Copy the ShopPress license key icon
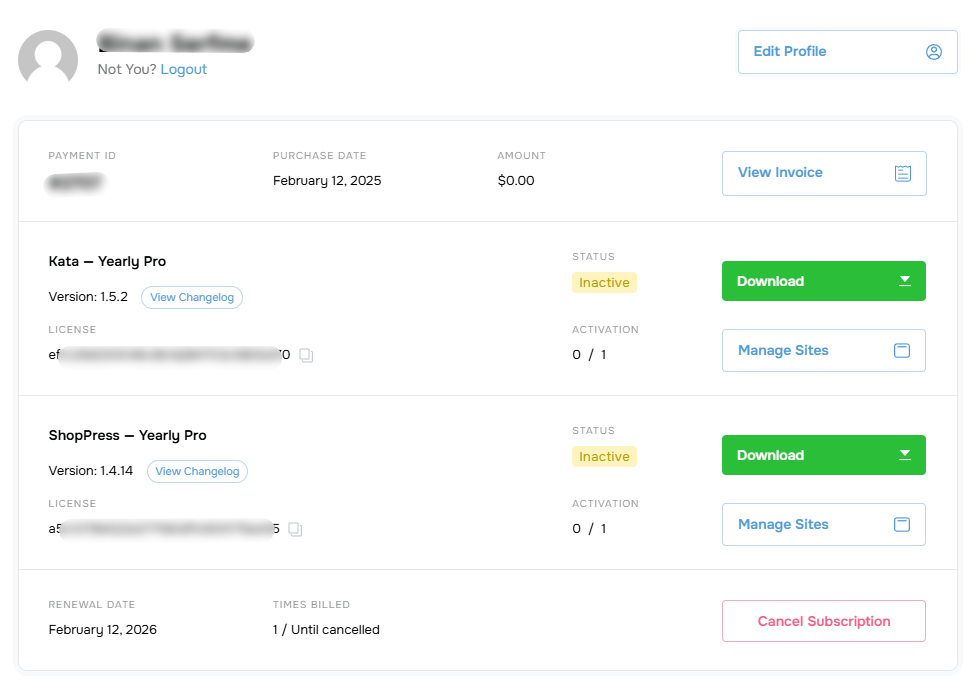 (295, 529)
